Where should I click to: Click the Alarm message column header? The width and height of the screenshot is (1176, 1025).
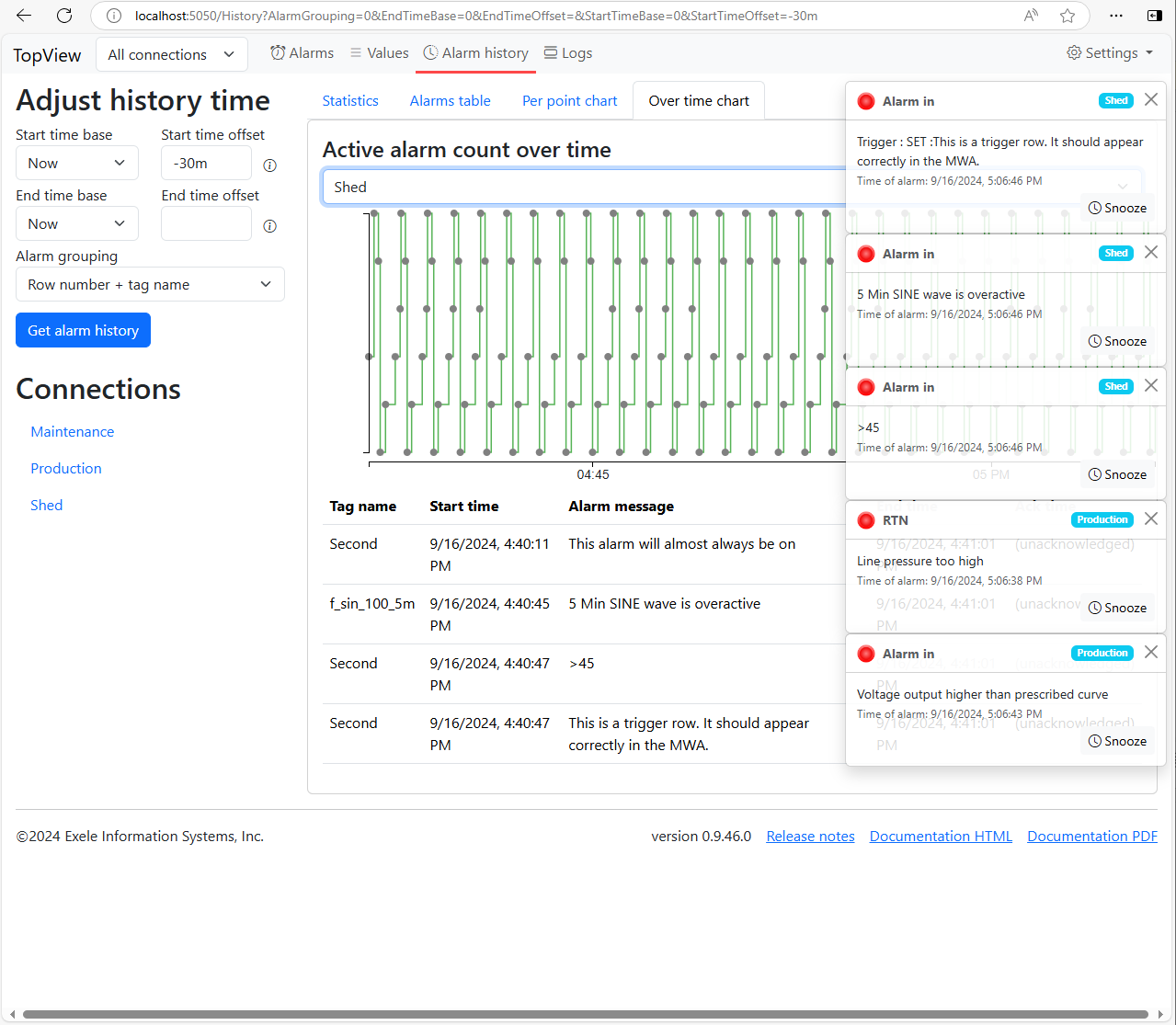click(622, 506)
